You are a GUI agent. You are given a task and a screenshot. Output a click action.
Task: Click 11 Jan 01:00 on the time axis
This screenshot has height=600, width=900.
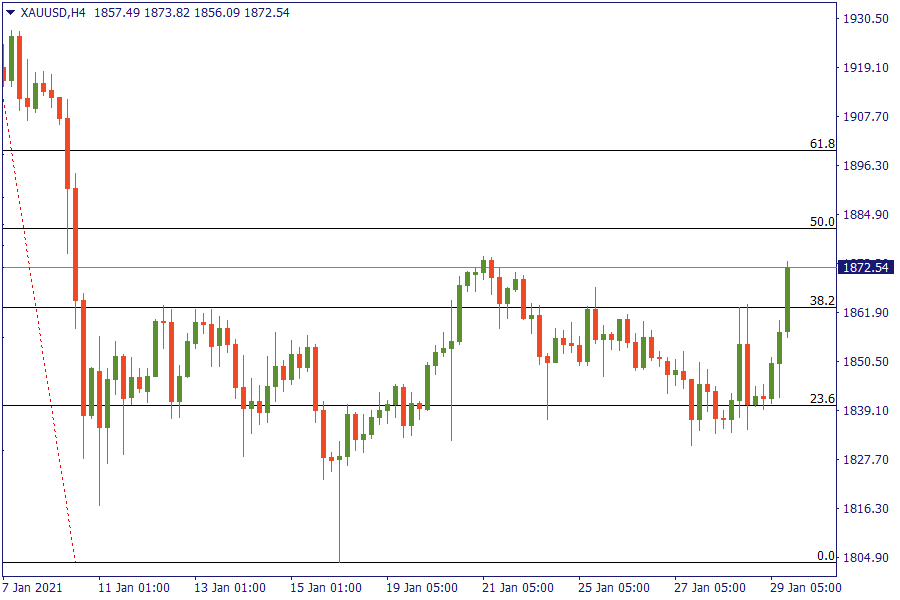pyautogui.click(x=132, y=587)
